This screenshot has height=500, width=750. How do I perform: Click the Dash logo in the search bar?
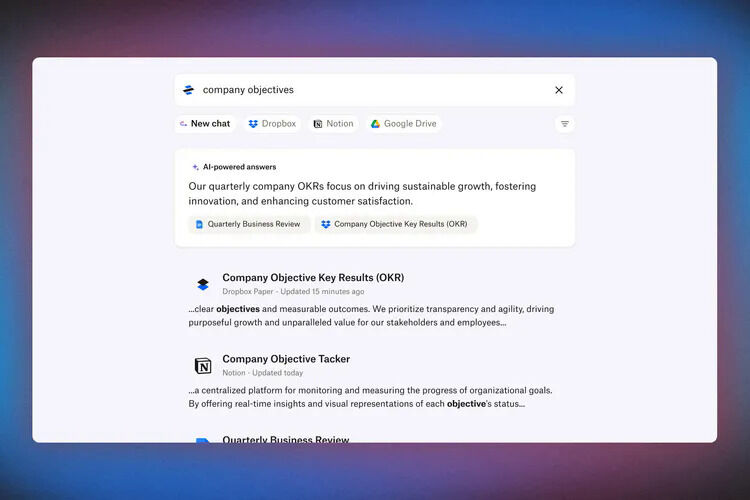[188, 90]
